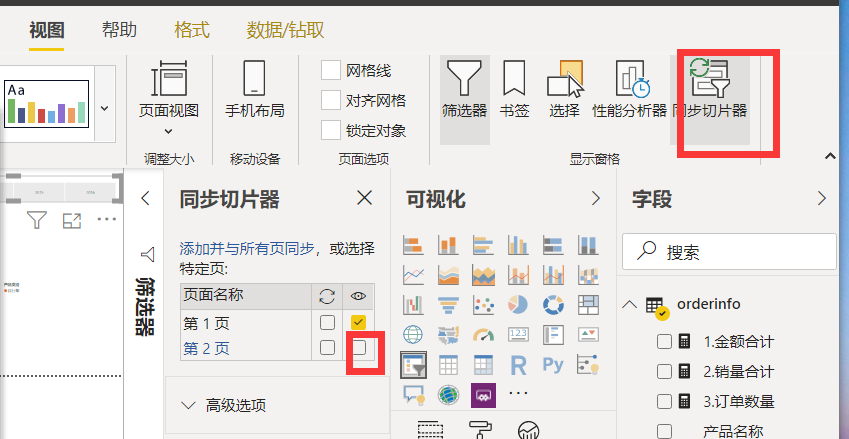This screenshot has width=849, height=439.
Task: Select the waterfall chart visual
Action: (413, 305)
